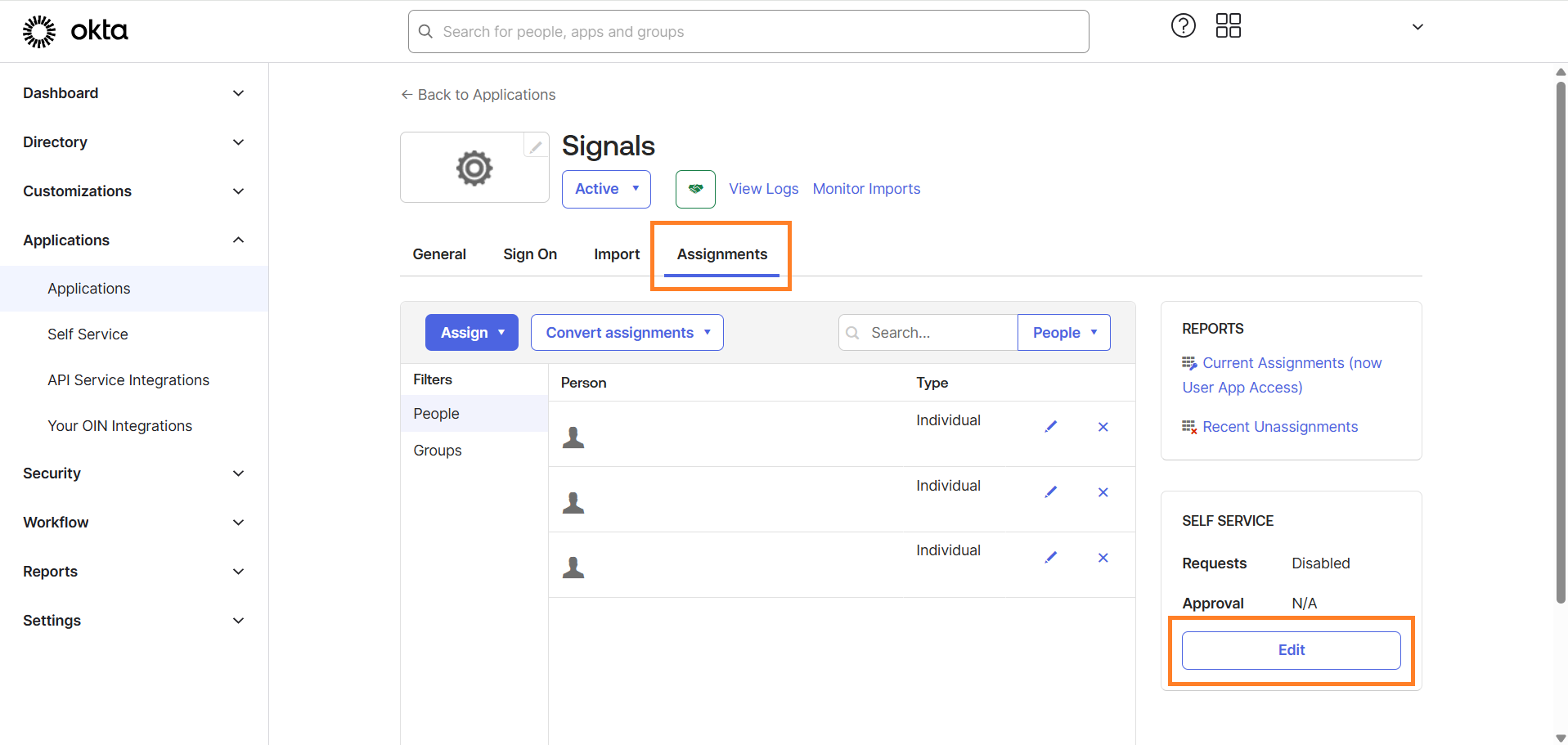
Task: Open the help question mark icon
Action: [1183, 26]
